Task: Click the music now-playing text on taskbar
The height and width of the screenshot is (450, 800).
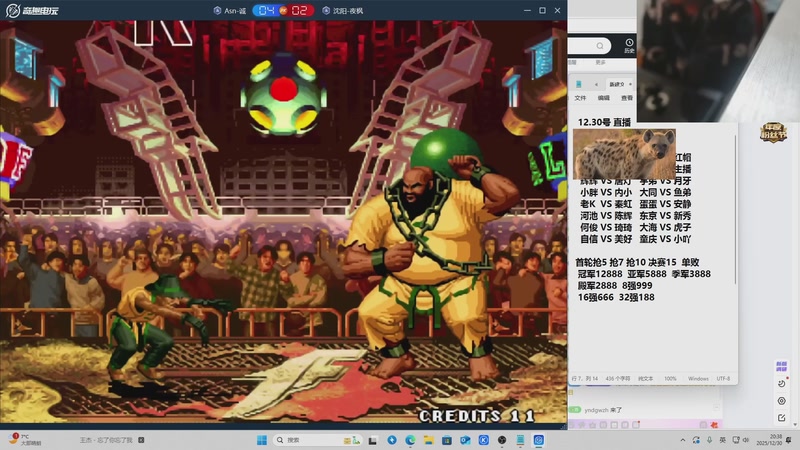Action: click(x=106, y=440)
